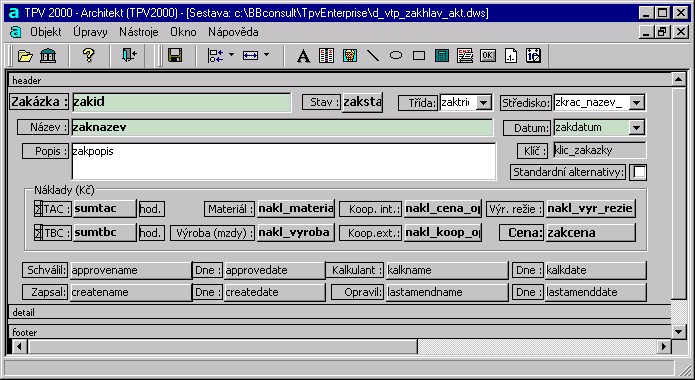Select the rectangle drawing tool
This screenshot has height=380, width=695.
coord(419,56)
